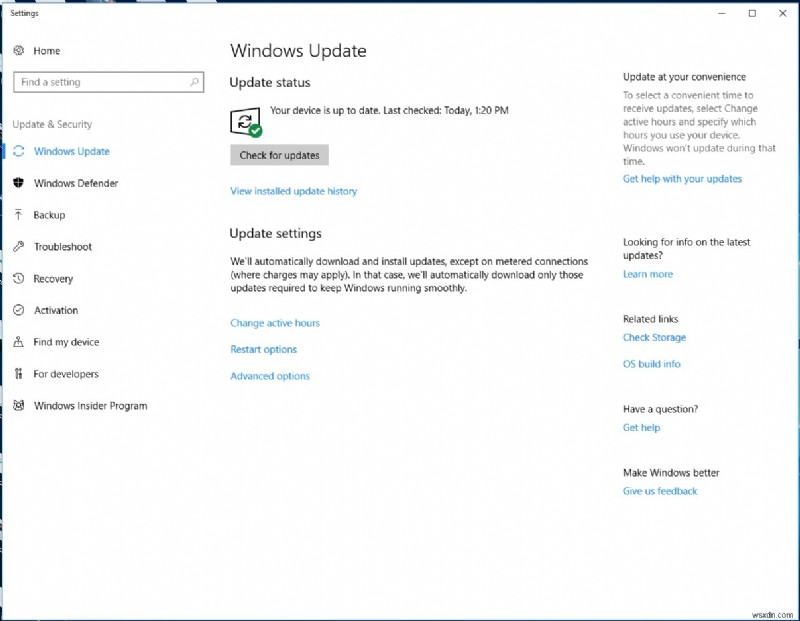The image size is (800, 621).
Task: Click the Recovery clock icon
Action: pos(19,278)
